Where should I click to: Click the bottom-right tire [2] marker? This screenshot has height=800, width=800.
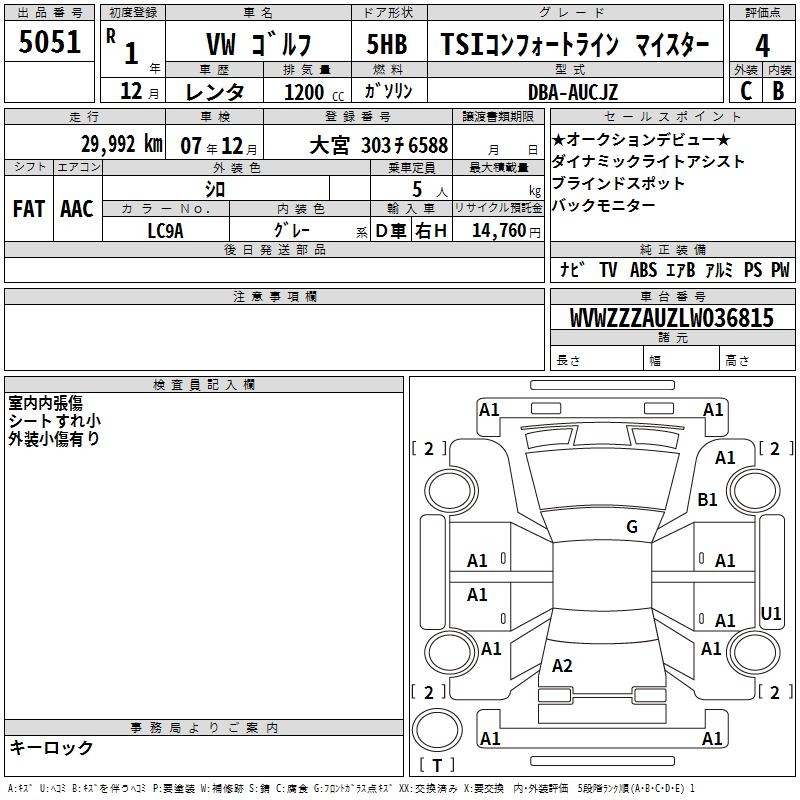pyautogui.click(x=772, y=692)
